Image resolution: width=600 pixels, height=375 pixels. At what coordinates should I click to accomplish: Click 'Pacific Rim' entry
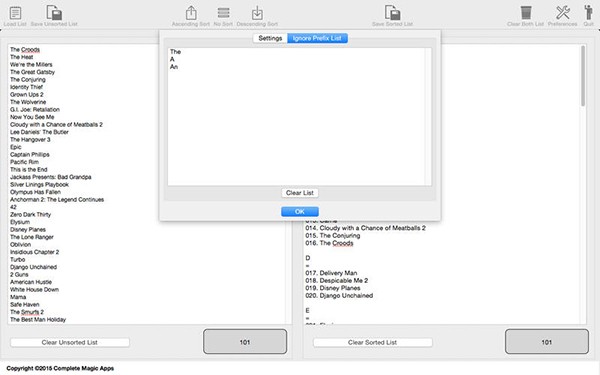tap(24, 162)
